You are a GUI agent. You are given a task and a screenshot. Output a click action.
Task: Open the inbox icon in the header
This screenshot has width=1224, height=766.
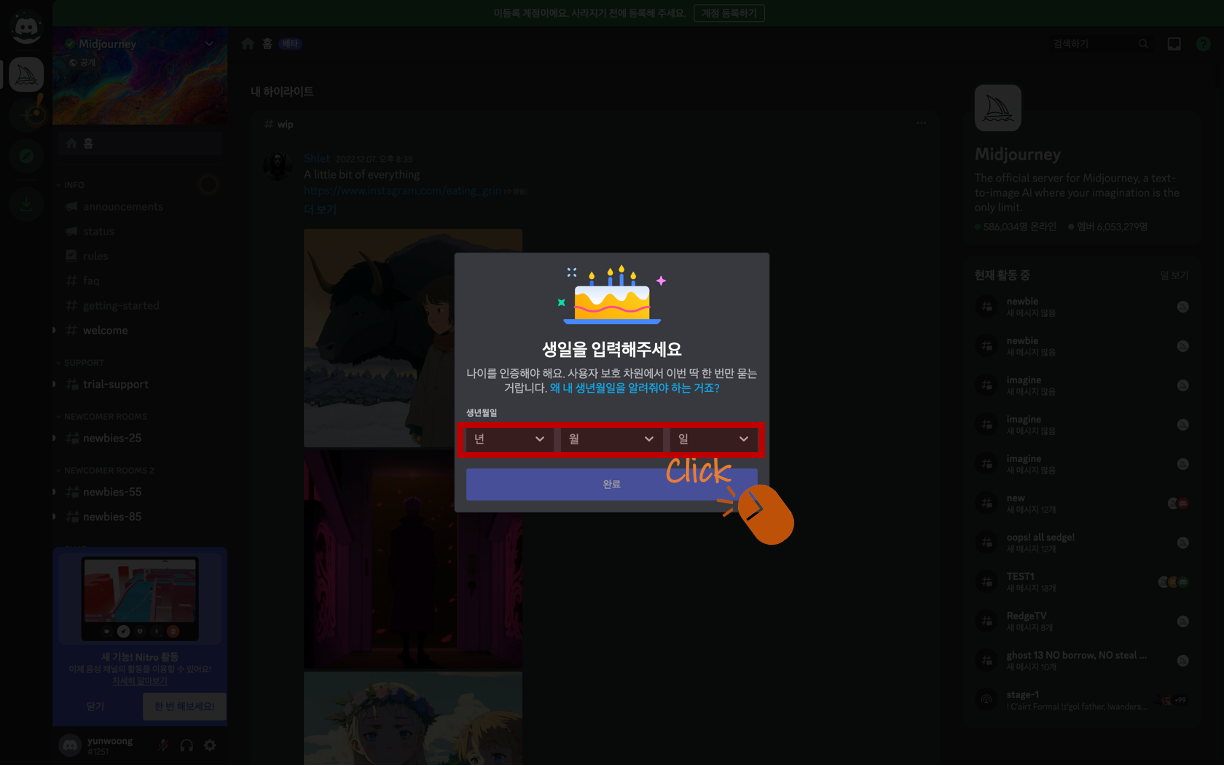tap(1175, 44)
